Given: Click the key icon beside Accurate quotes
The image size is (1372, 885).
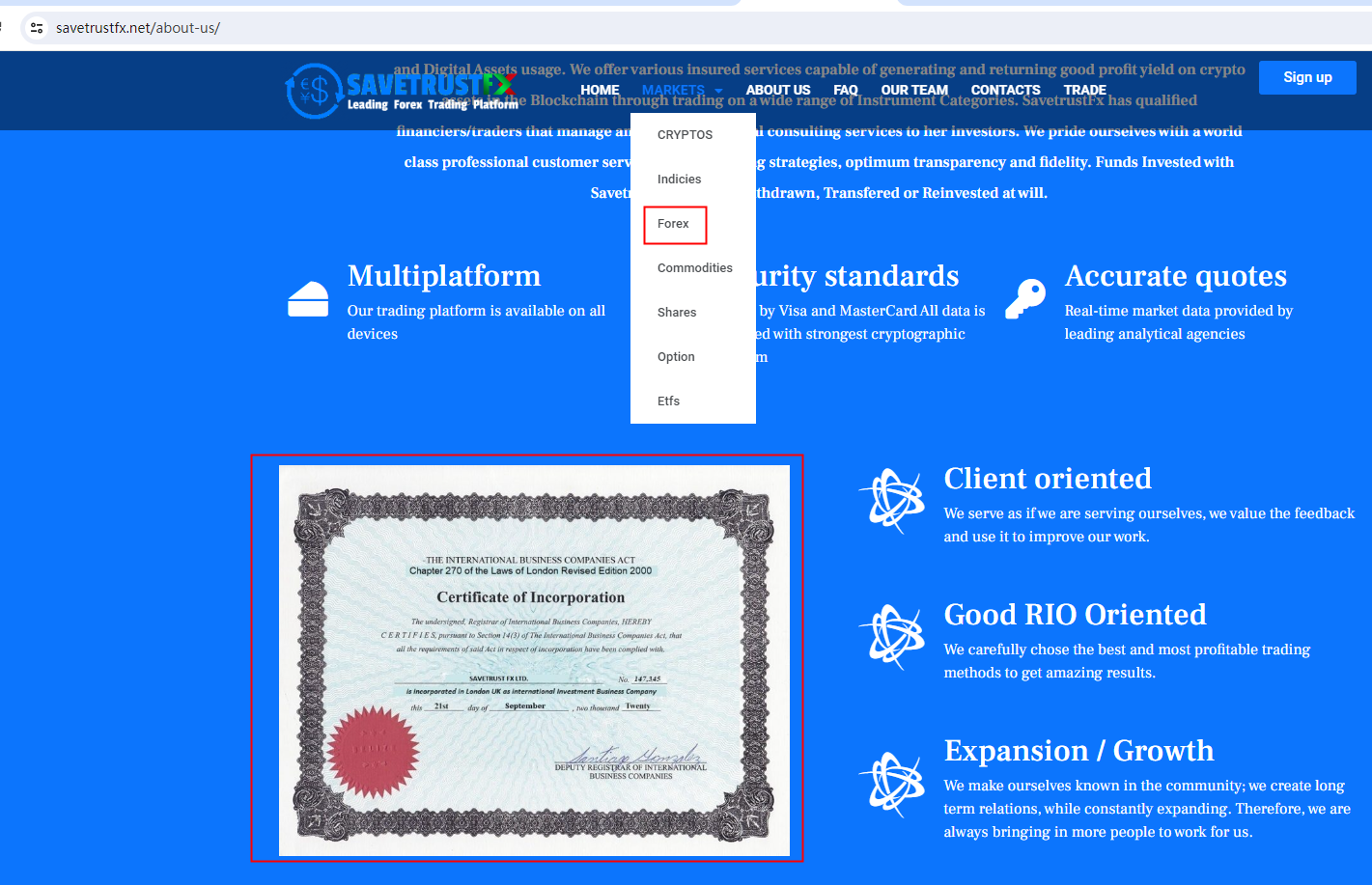Looking at the screenshot, I should [x=1025, y=299].
